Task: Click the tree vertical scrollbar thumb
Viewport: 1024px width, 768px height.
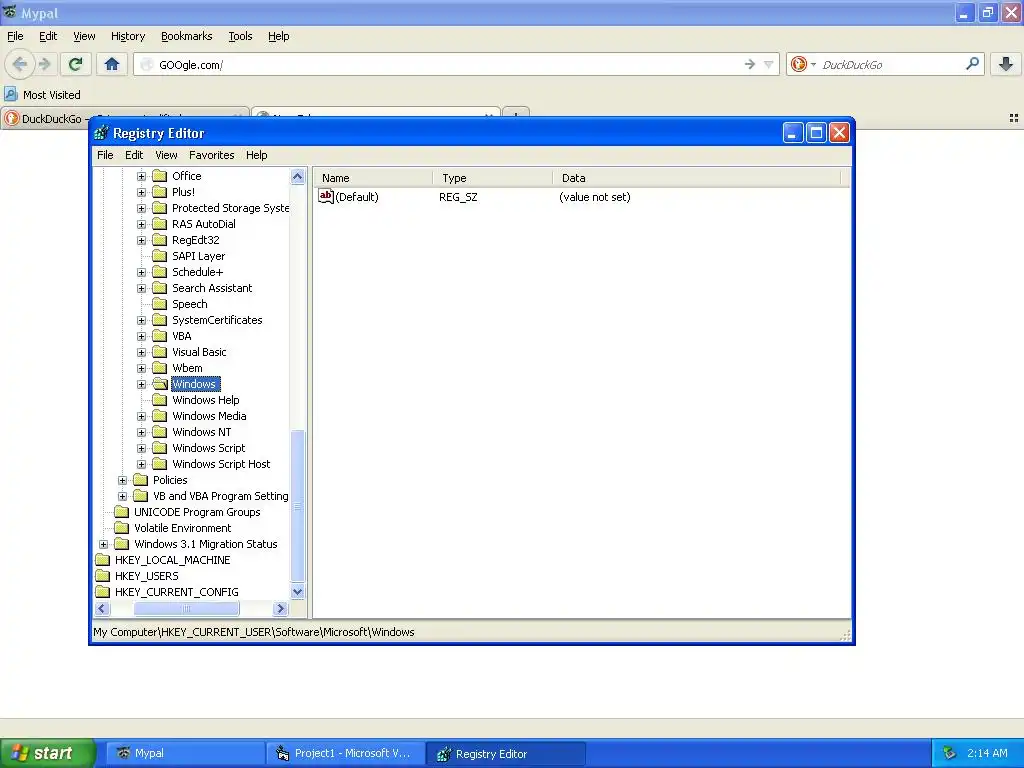Action: click(297, 505)
